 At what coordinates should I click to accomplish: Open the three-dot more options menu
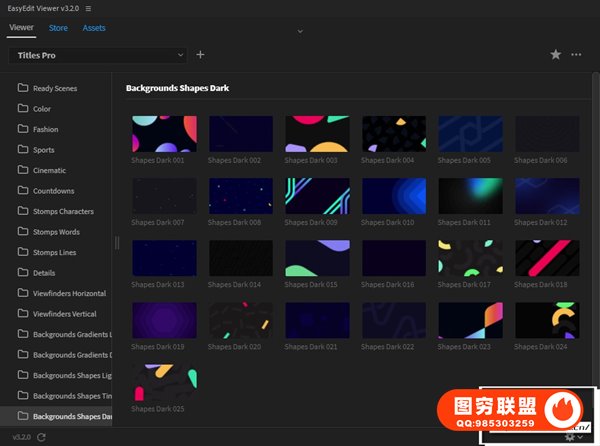click(576, 55)
